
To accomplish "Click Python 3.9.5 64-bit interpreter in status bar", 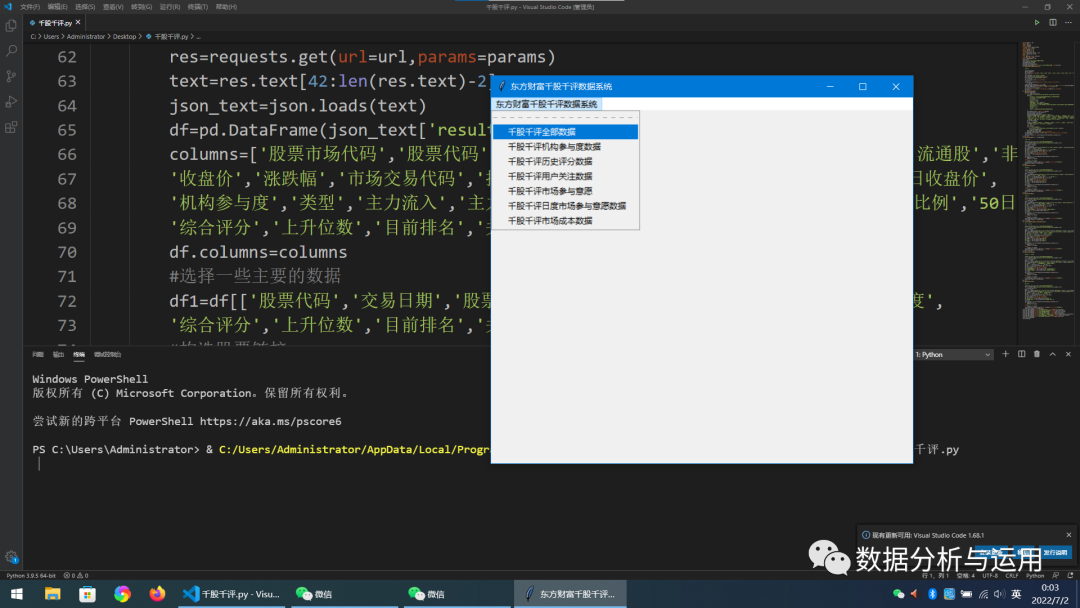I will point(31,576).
